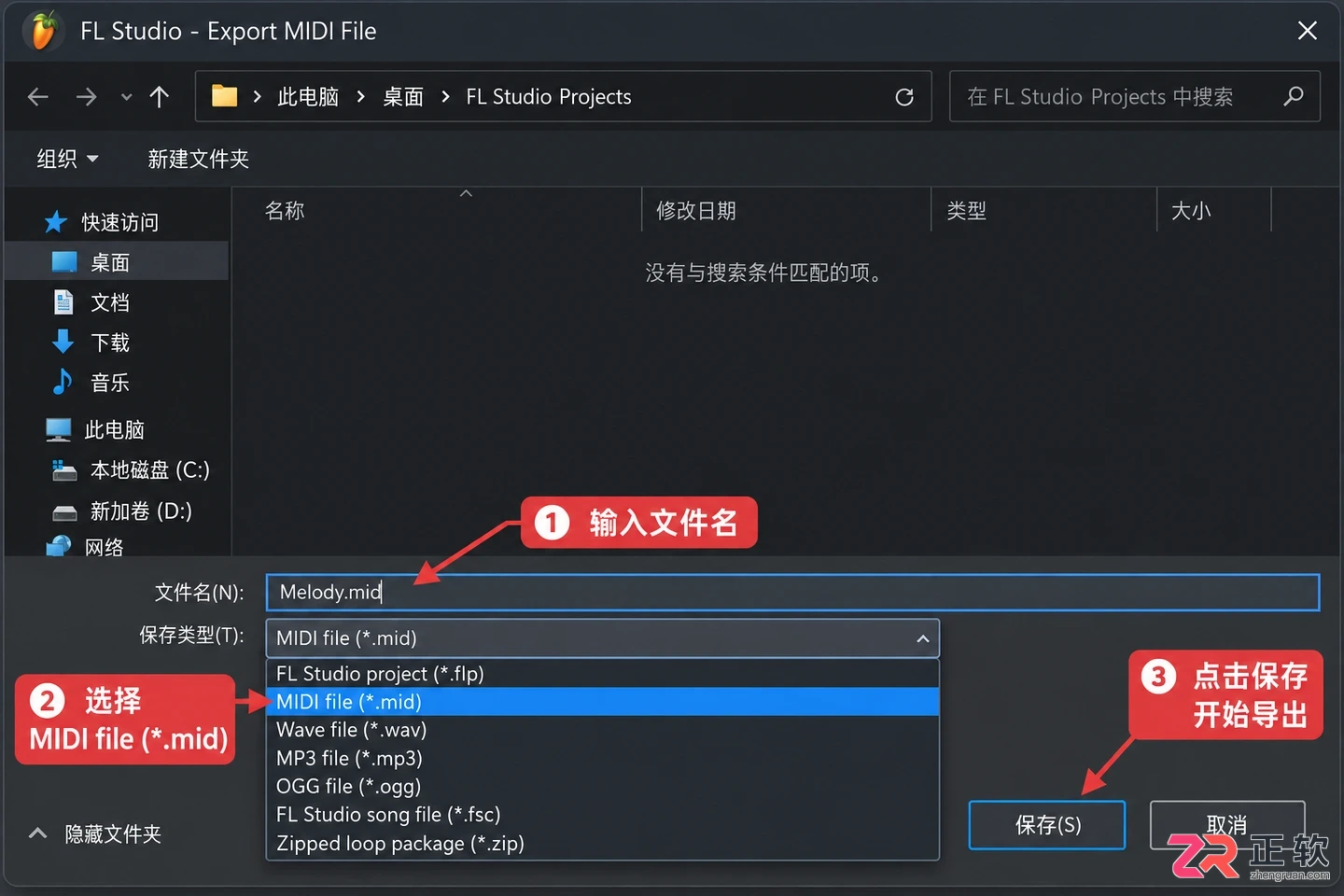Image resolution: width=1344 pixels, height=896 pixels.
Task: Click the 本地磁盘 (C:) drive icon
Action: coord(64,470)
